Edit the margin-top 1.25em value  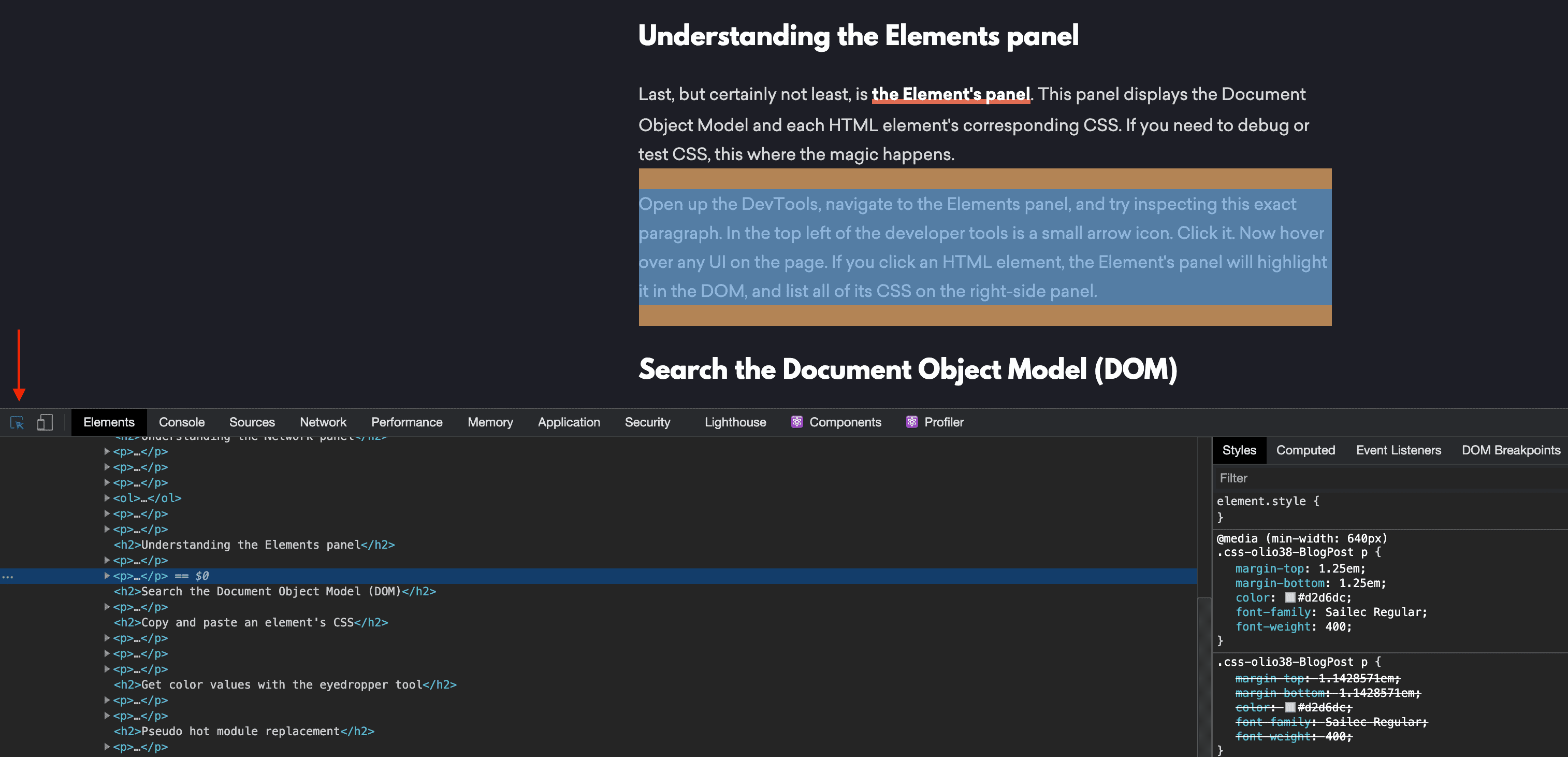(x=1339, y=568)
